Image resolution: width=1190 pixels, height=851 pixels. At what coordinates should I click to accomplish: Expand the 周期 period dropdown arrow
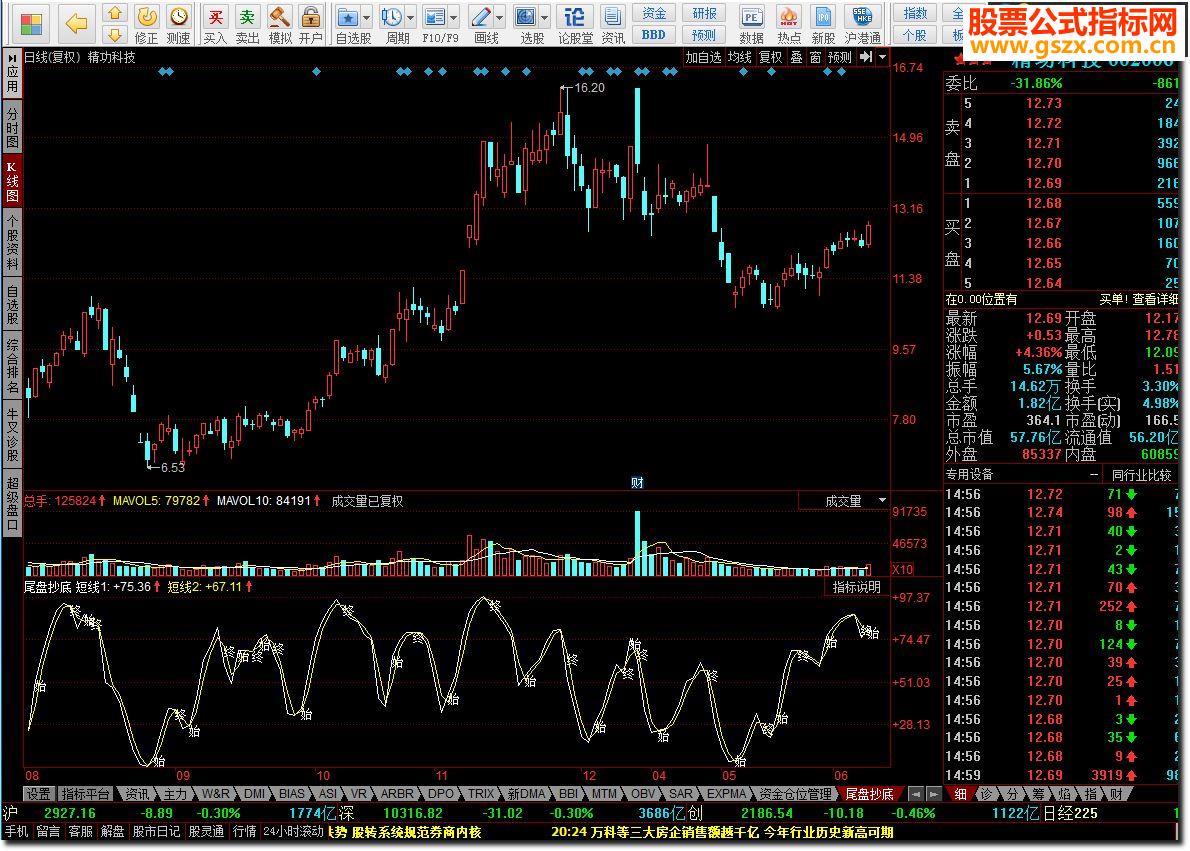[411, 17]
